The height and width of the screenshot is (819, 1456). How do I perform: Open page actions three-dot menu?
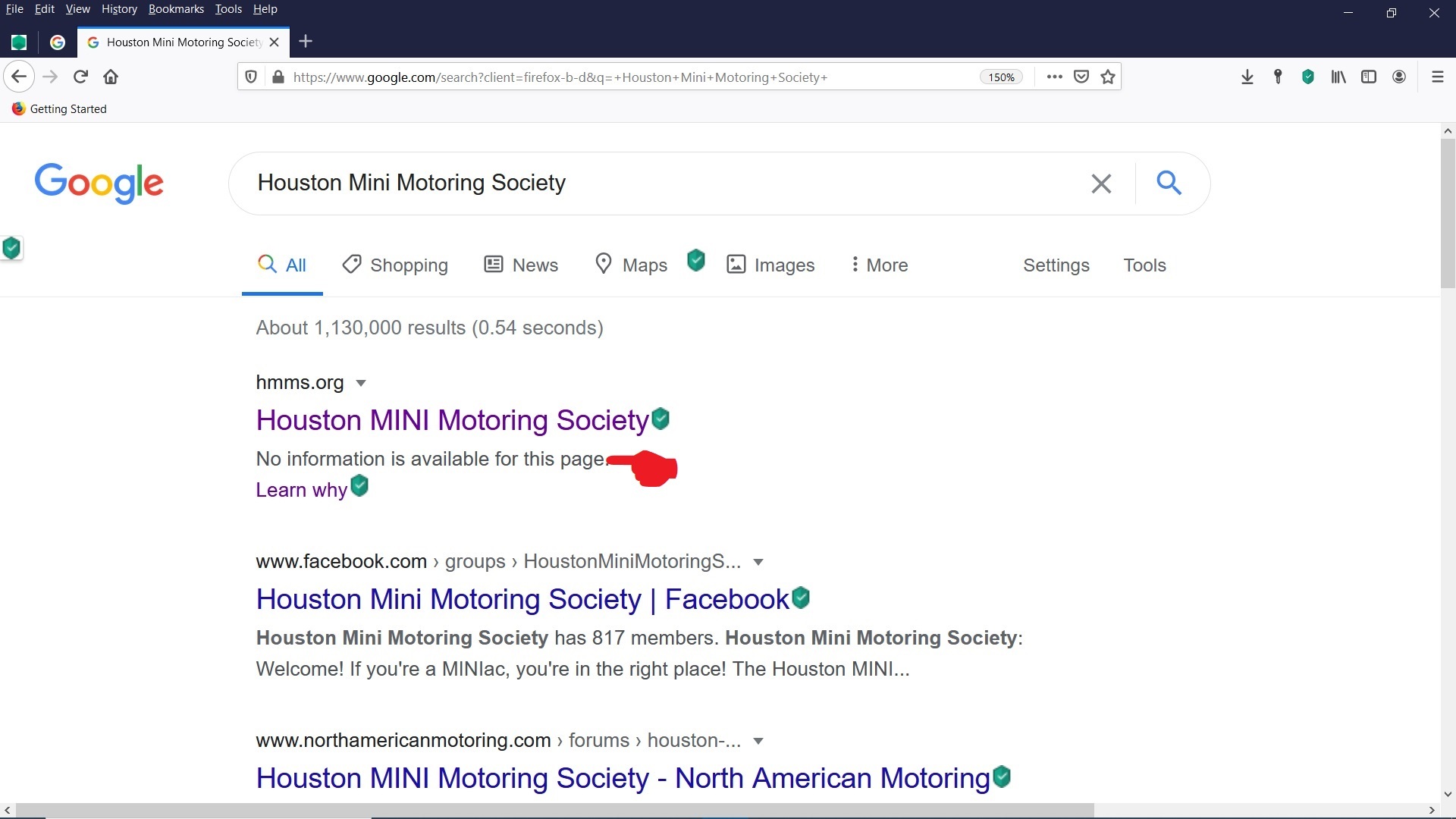click(x=1054, y=77)
